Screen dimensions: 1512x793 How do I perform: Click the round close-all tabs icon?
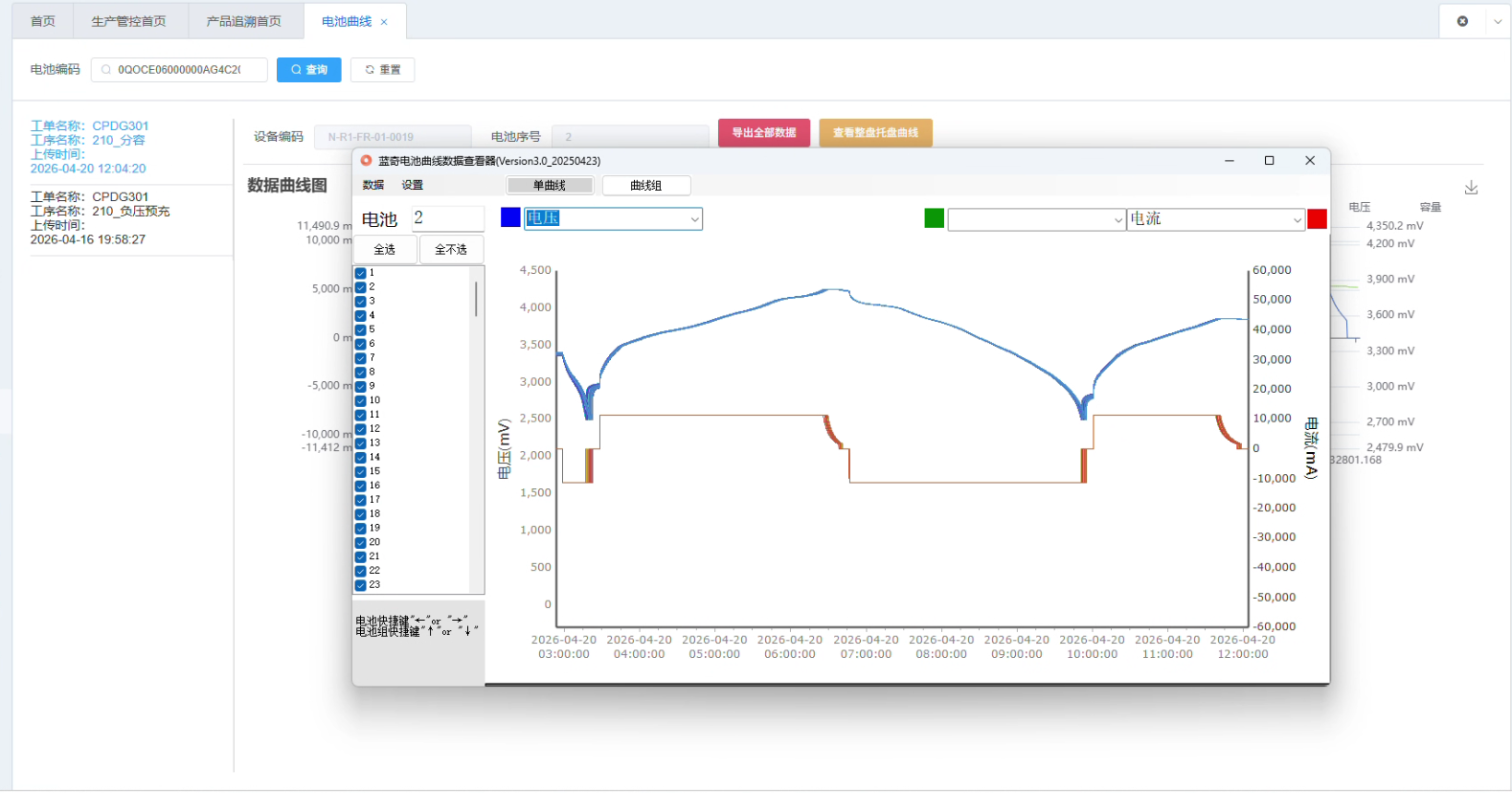(x=1462, y=21)
